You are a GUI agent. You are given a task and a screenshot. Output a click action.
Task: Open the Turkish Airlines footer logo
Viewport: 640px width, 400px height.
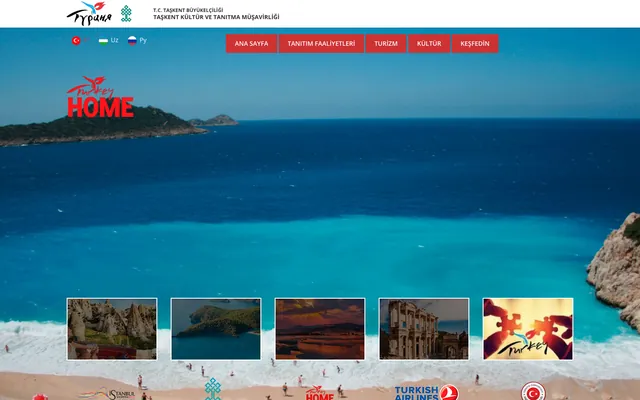tap(427, 392)
